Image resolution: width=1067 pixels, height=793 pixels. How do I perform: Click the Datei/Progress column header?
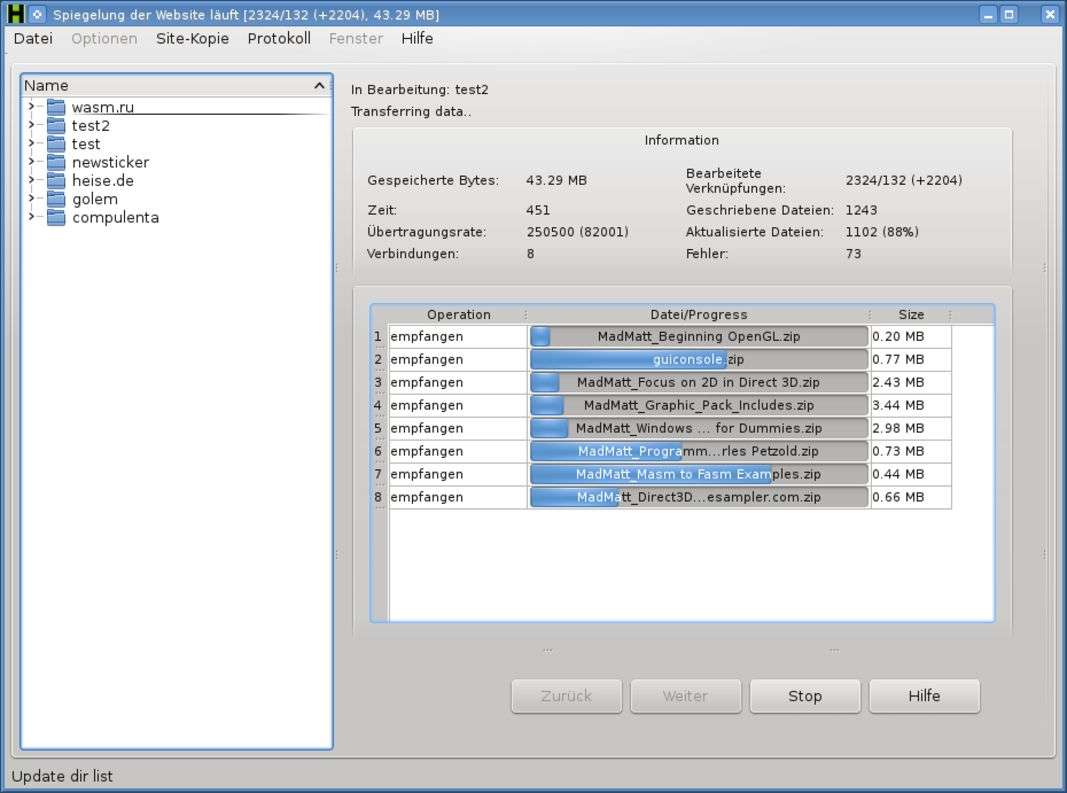[698, 314]
